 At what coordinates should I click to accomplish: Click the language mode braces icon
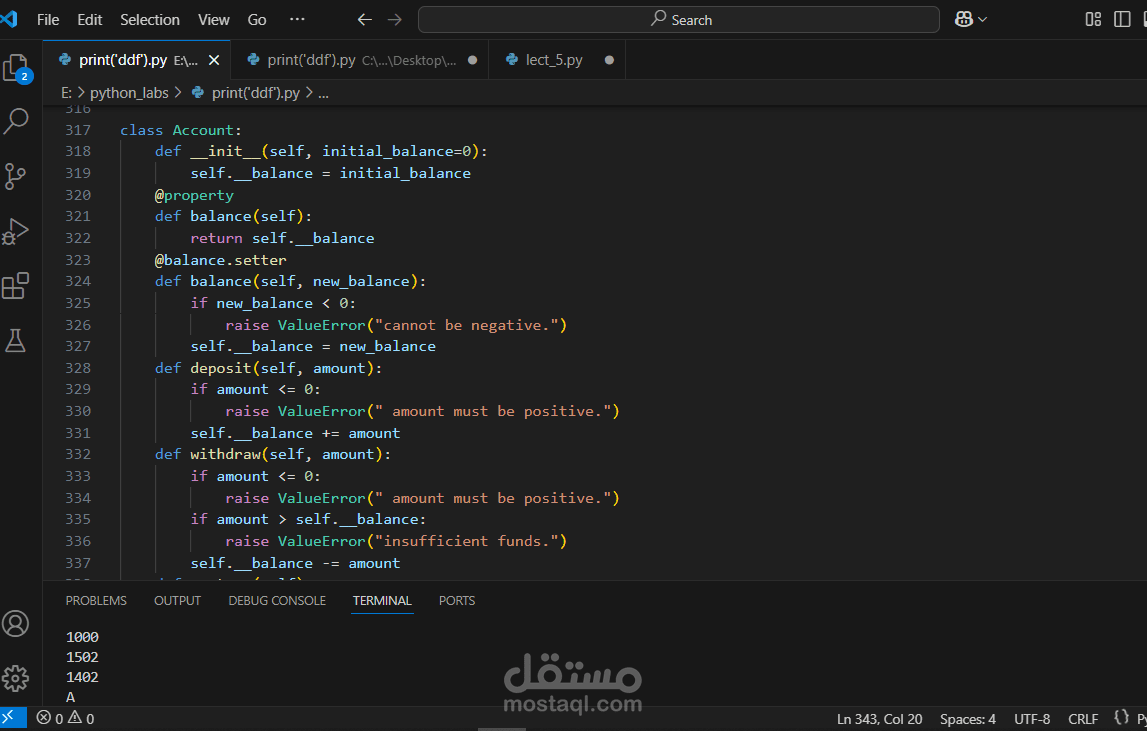point(1121,718)
